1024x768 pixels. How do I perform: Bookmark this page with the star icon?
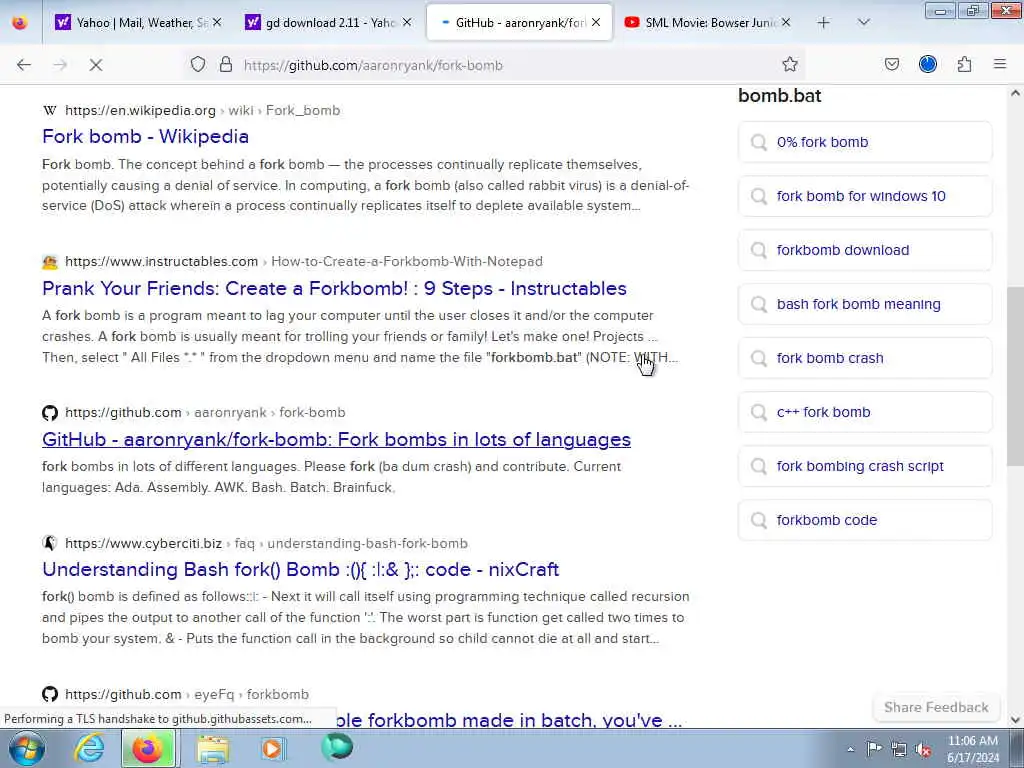(790, 65)
